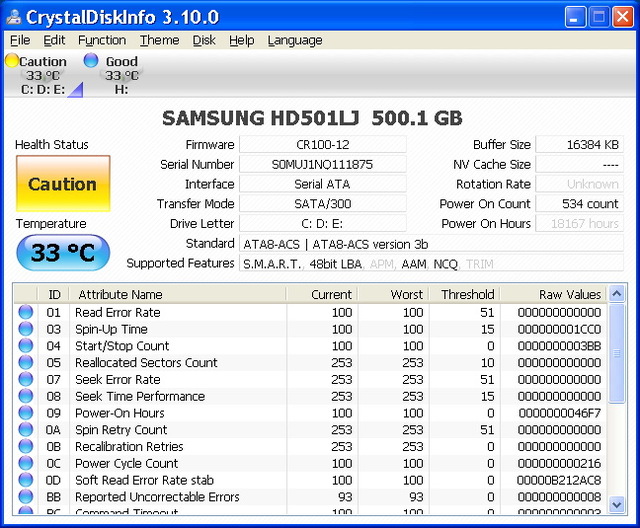
Task: Click status orb for Reported Uncorrectable Errors
Action: 26,497
